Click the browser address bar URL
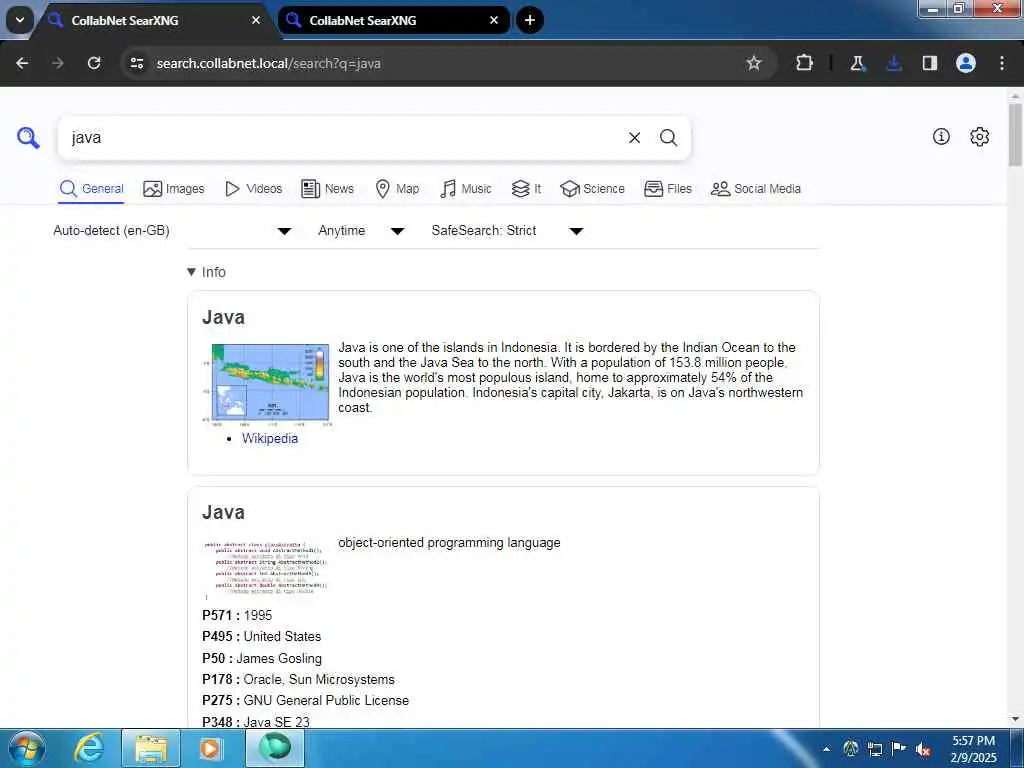The height and width of the screenshot is (768, 1024). pos(268,63)
